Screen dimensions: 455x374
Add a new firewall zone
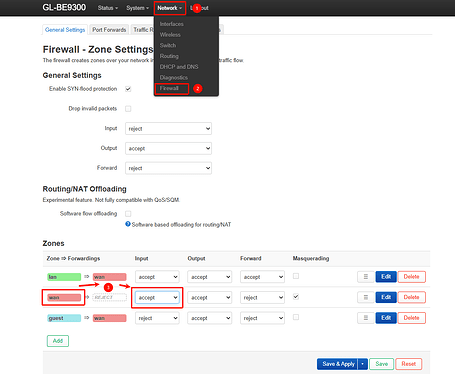point(58,341)
